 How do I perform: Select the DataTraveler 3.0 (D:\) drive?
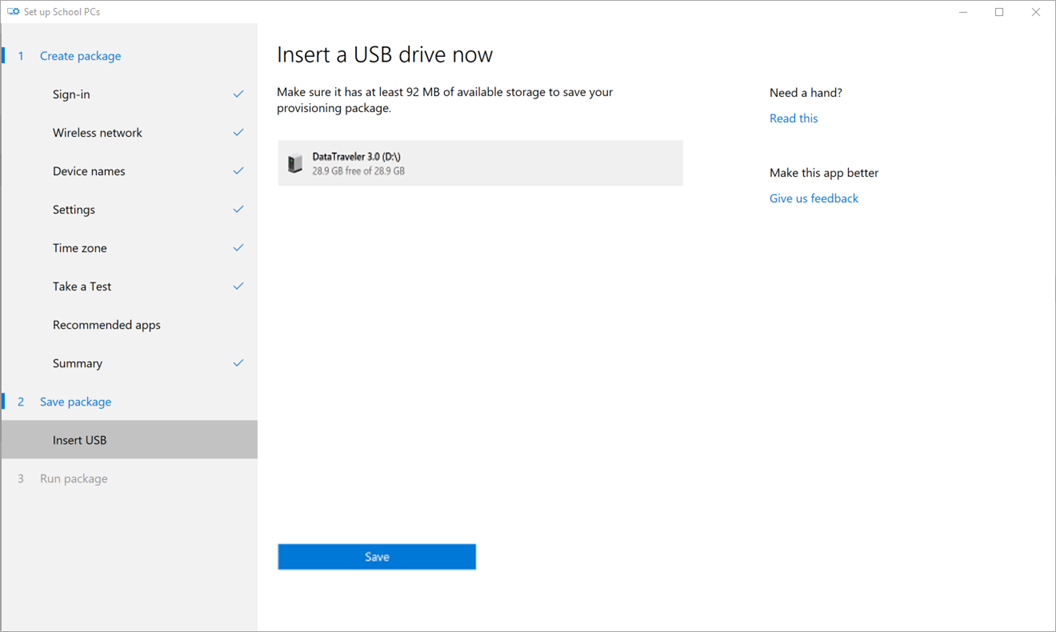(x=480, y=163)
